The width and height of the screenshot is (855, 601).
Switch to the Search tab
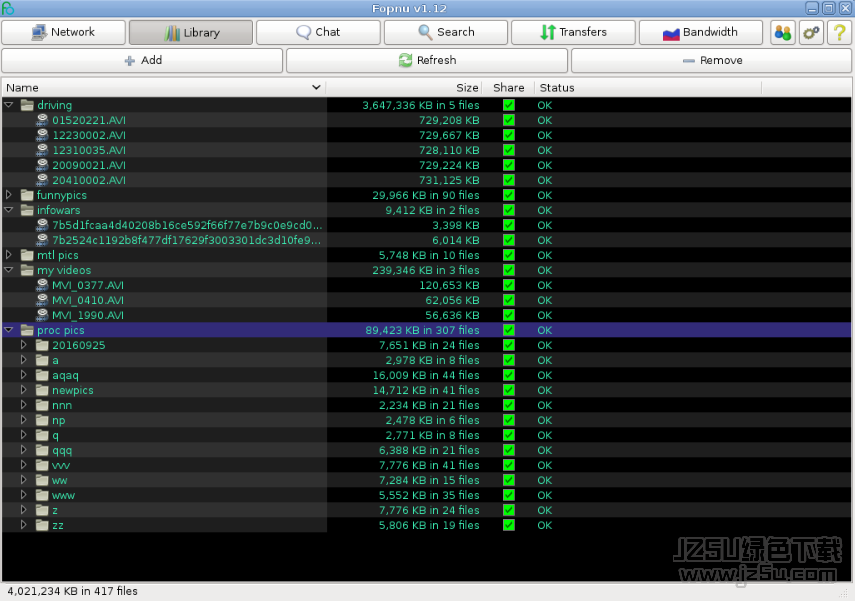tap(446, 32)
